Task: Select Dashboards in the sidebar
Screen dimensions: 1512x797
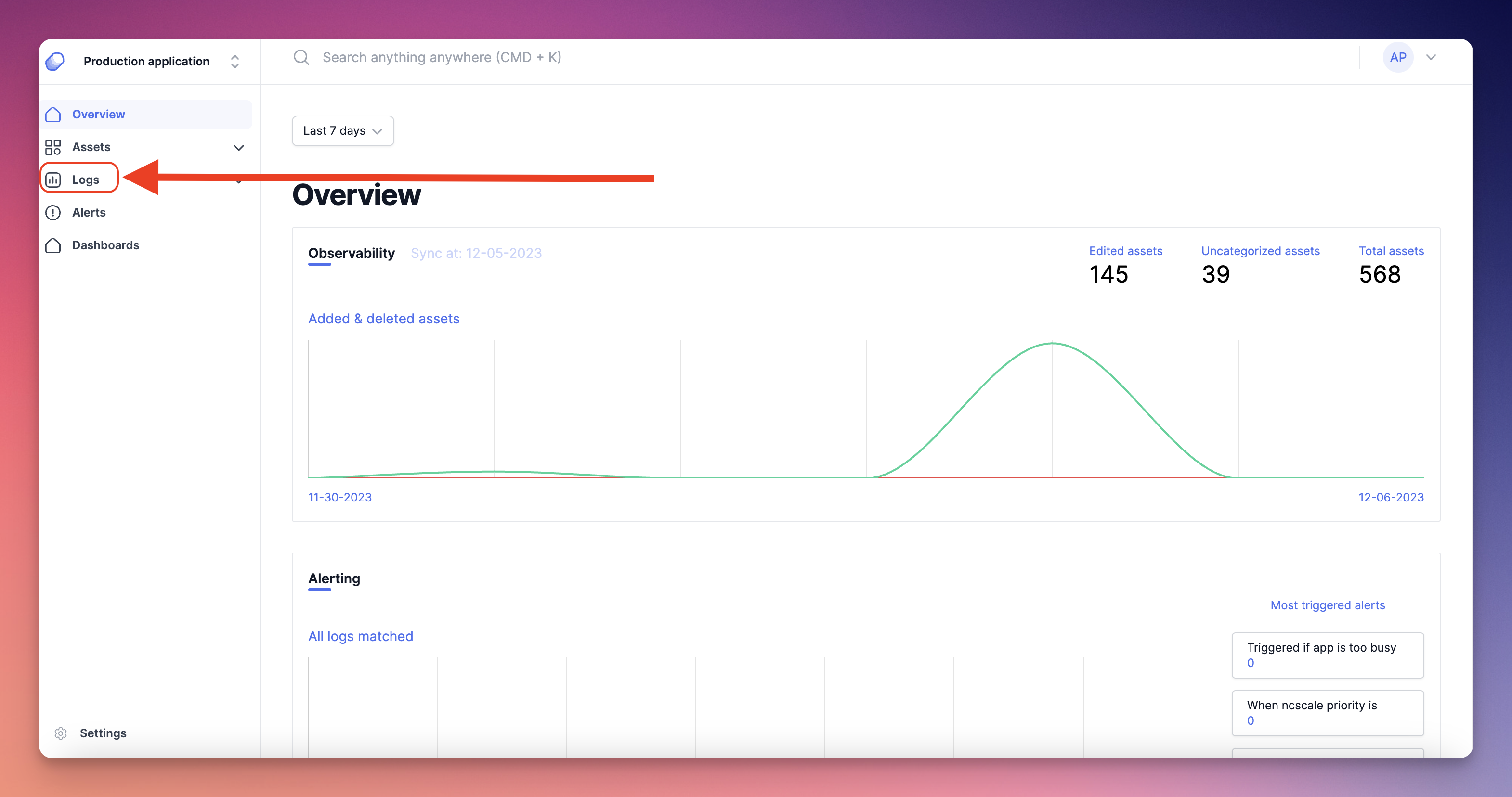Action: tap(105, 244)
